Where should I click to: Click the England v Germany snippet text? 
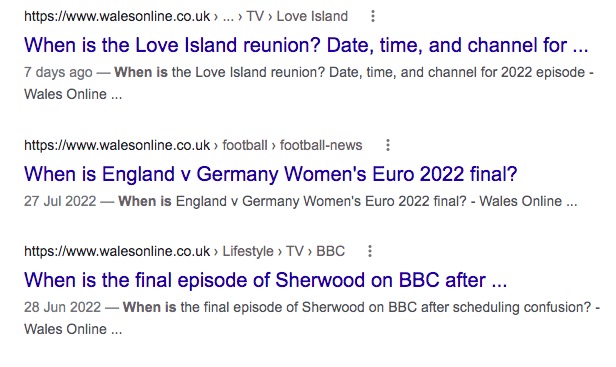click(x=348, y=201)
